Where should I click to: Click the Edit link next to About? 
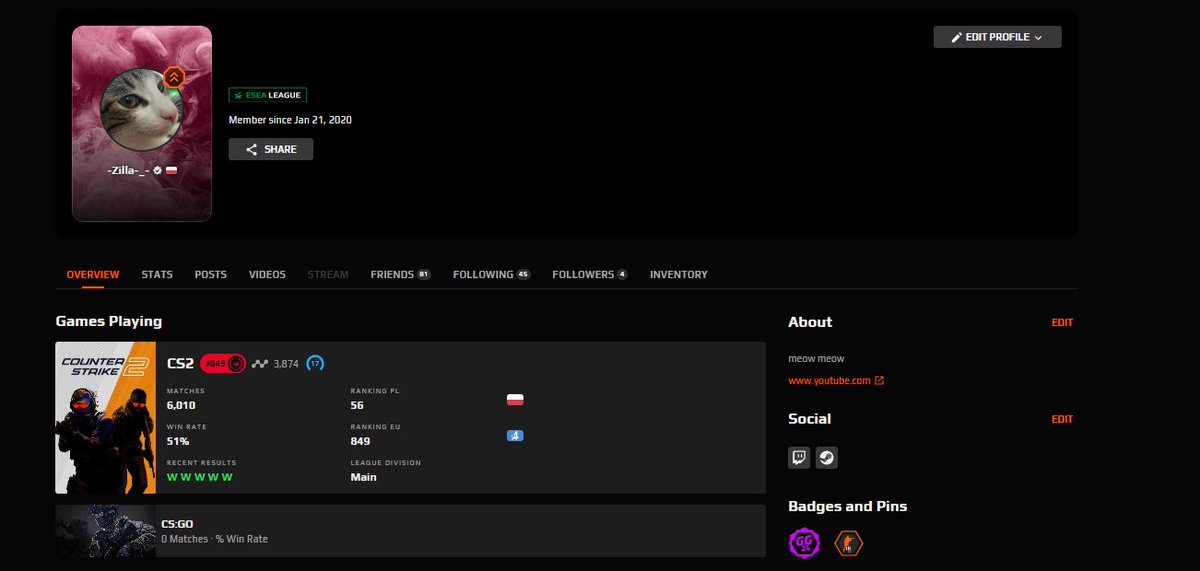pos(1062,323)
